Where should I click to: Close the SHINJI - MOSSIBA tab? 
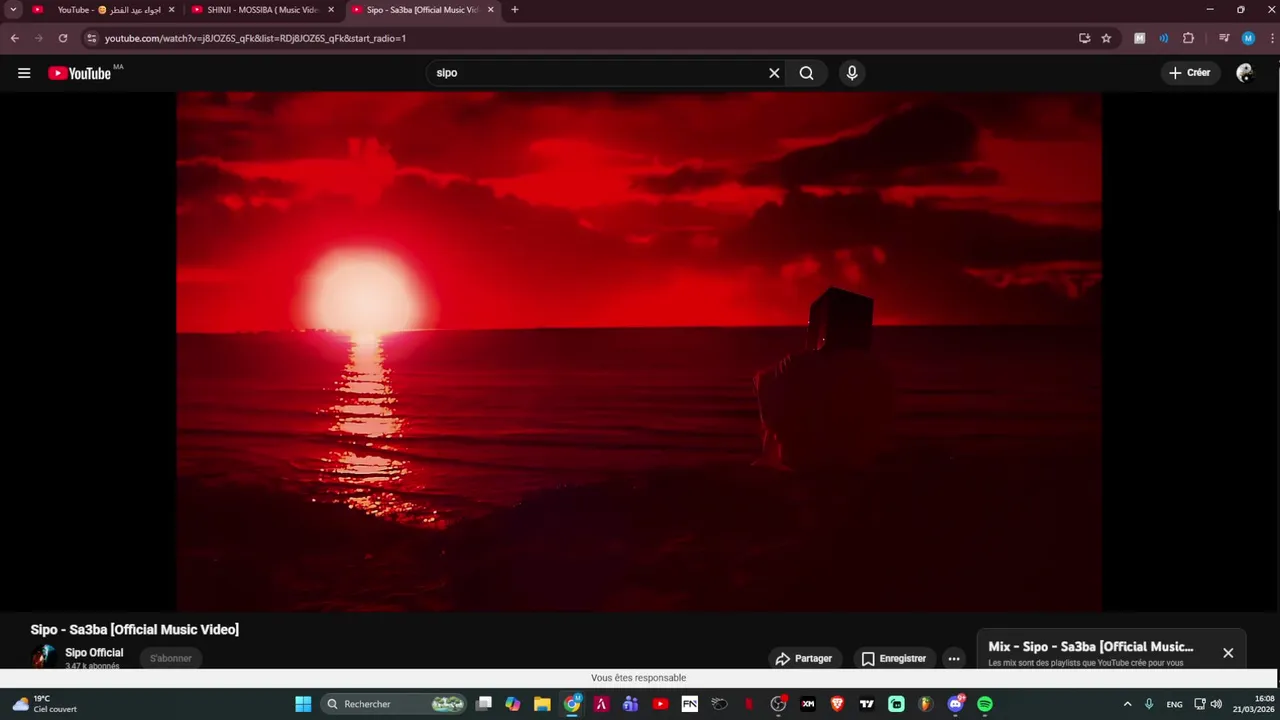331,10
